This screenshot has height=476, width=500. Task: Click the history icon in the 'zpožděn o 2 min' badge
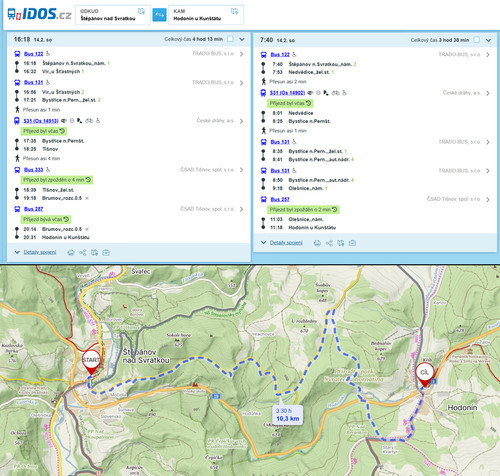[x=335, y=210]
